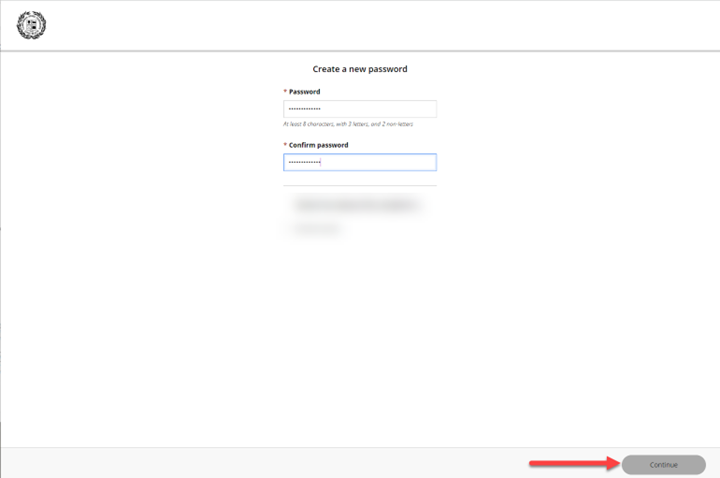Focus the Confirm password input field

(x=360, y=162)
